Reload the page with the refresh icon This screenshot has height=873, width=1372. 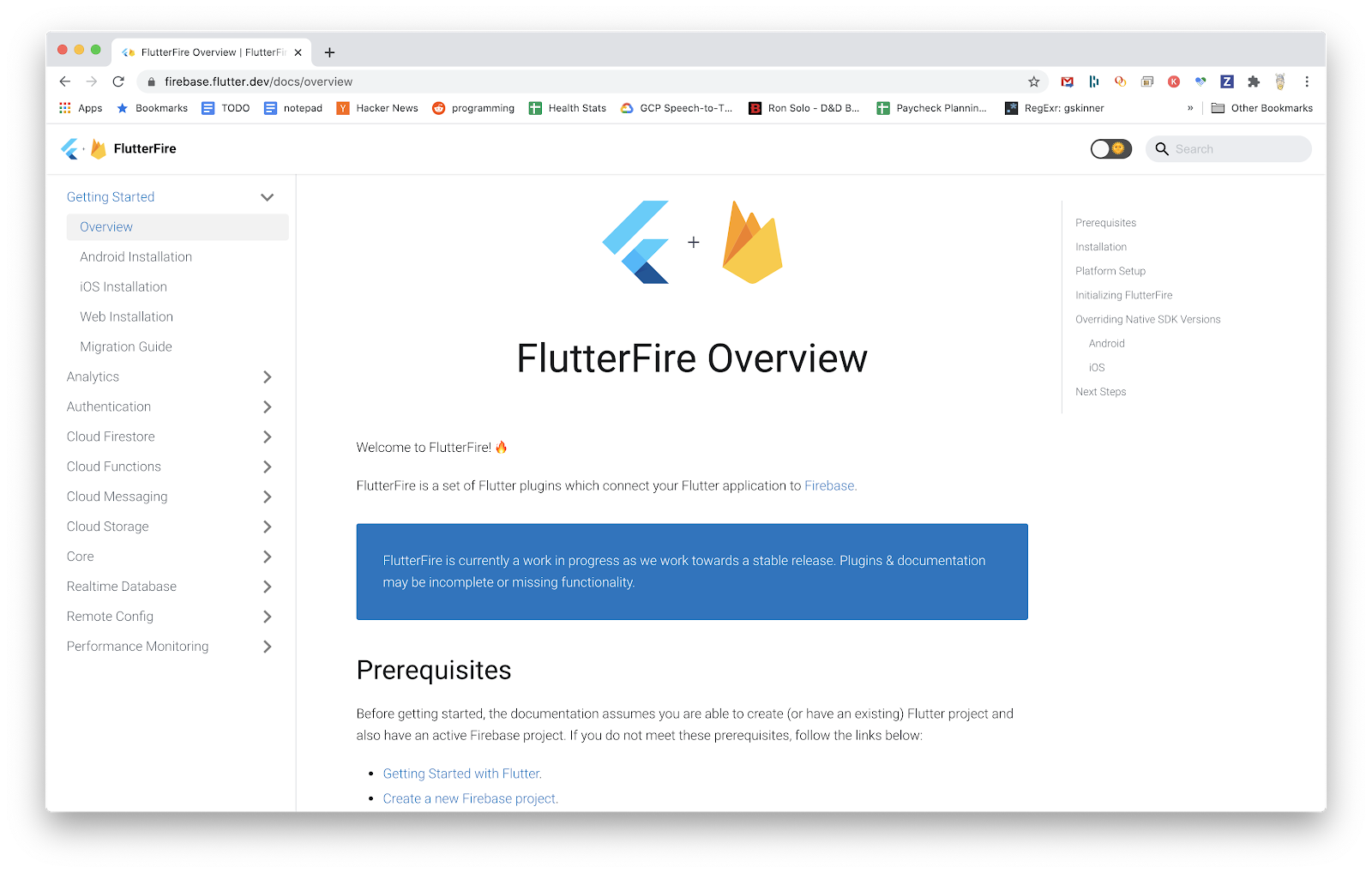118,81
